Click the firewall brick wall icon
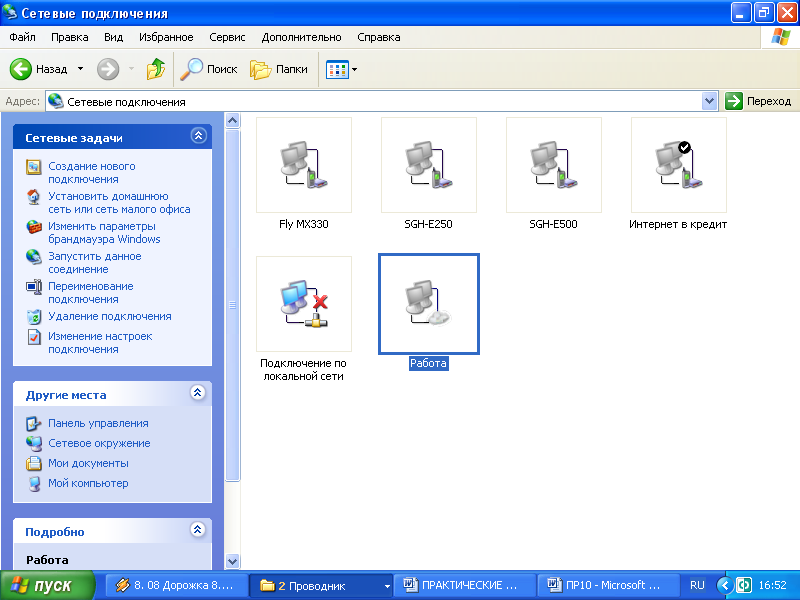Viewport: 800px width, 600px height. pyautogui.click(x=34, y=227)
